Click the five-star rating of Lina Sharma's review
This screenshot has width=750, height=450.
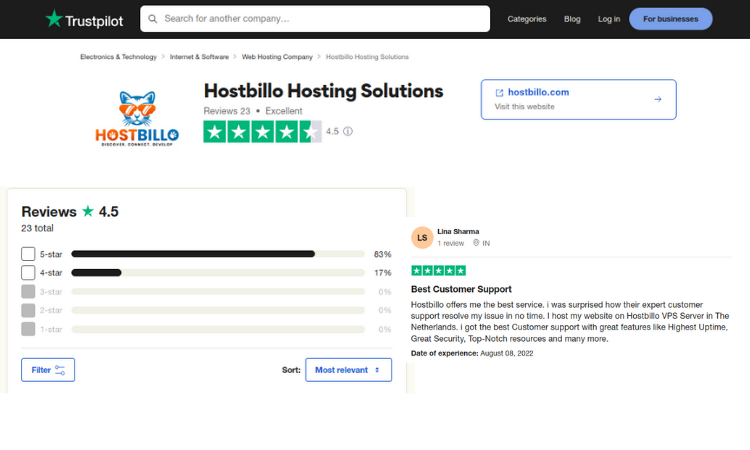coord(439,271)
